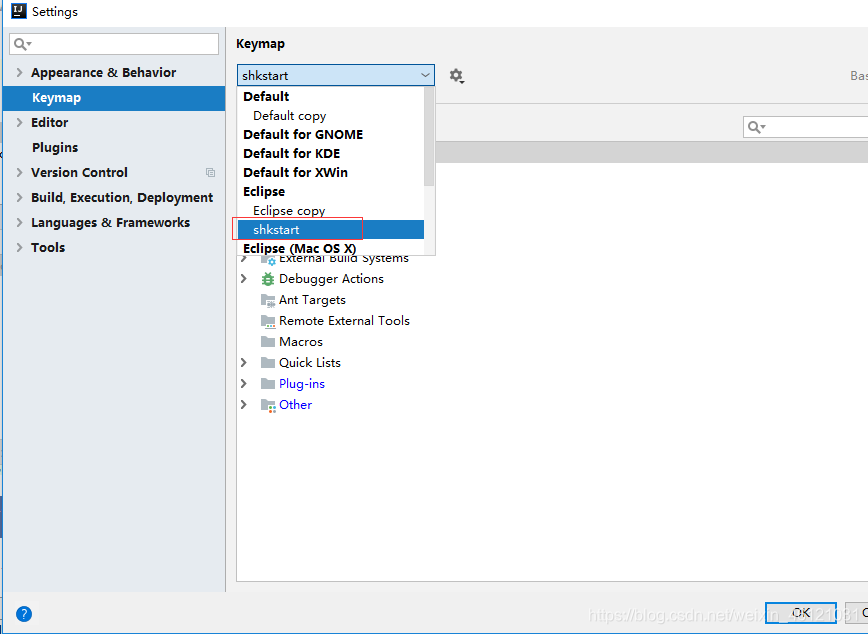Click the OK button

tap(800, 612)
